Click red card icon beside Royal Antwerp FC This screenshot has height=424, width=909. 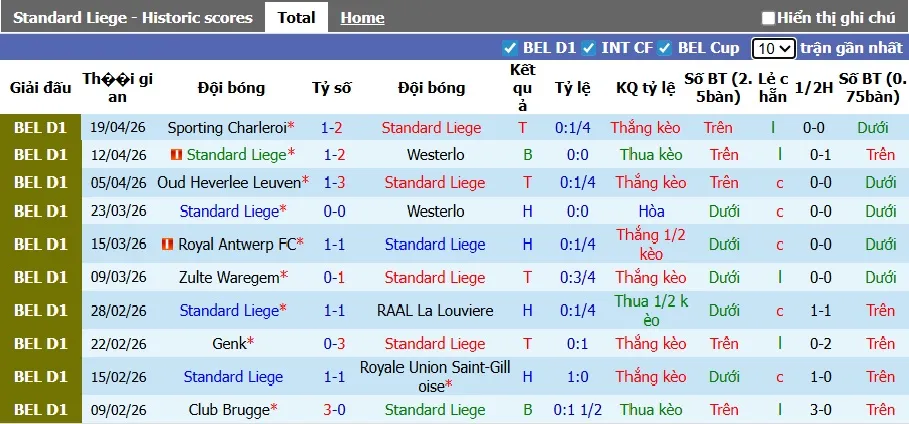[x=168, y=244]
